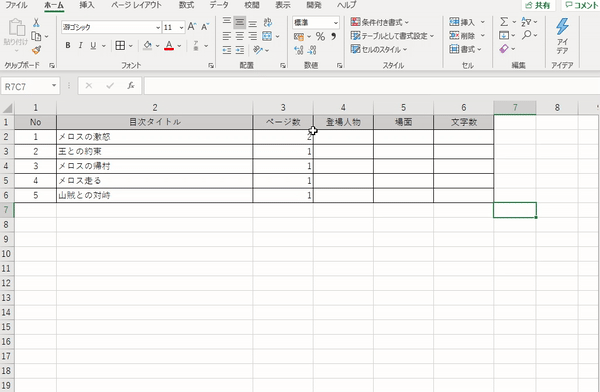
Task: Click the AutoSum sigma icon
Action: point(504,22)
